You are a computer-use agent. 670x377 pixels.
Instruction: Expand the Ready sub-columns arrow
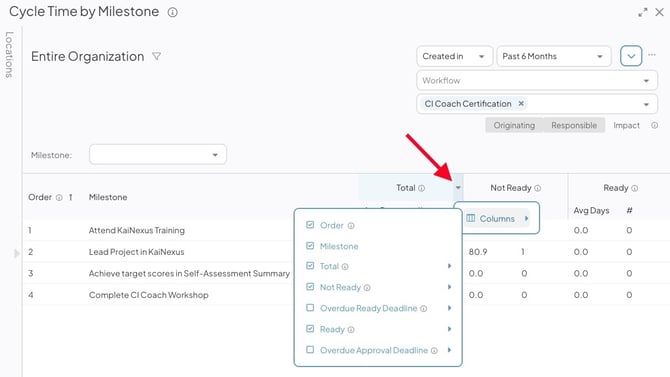[x=449, y=329]
